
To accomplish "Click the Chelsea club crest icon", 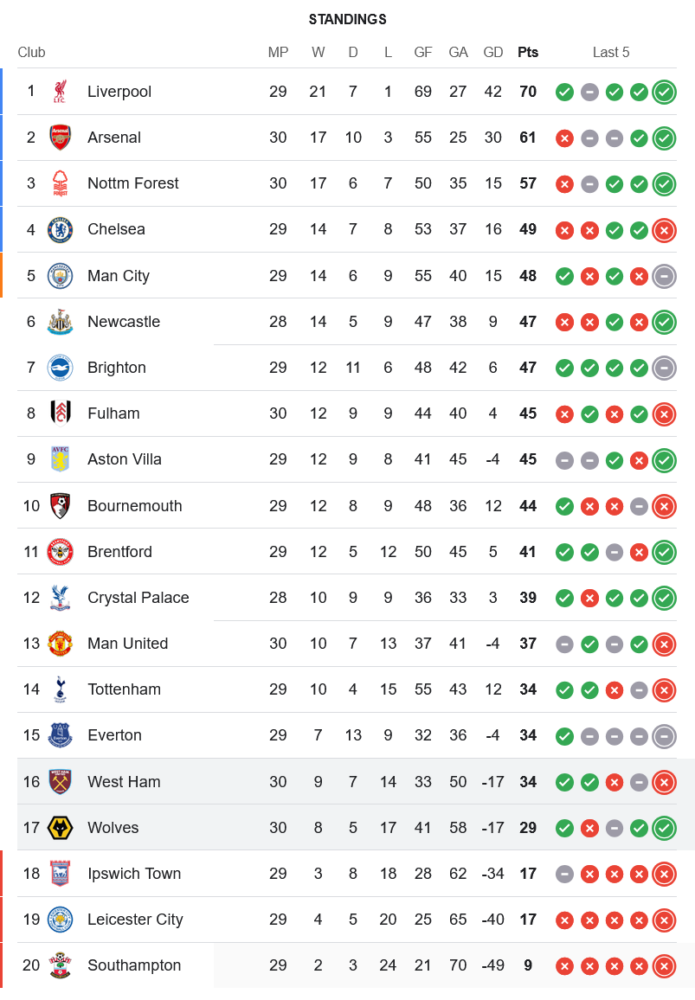I will pos(61,230).
